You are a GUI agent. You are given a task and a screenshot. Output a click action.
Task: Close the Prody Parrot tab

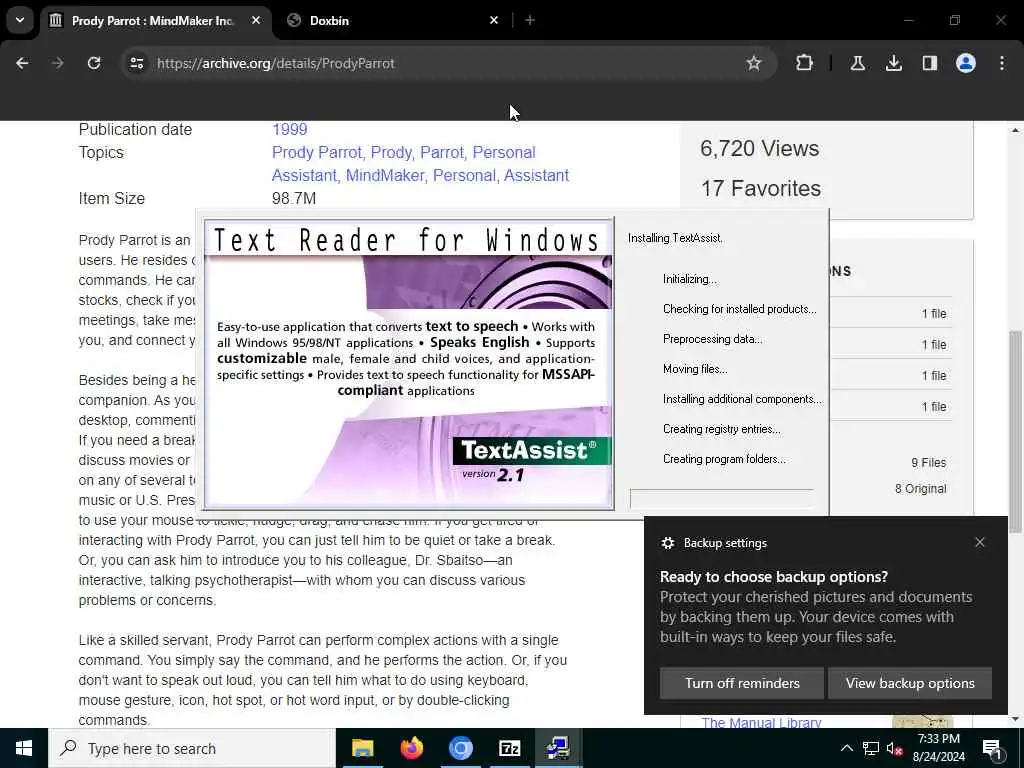256,20
